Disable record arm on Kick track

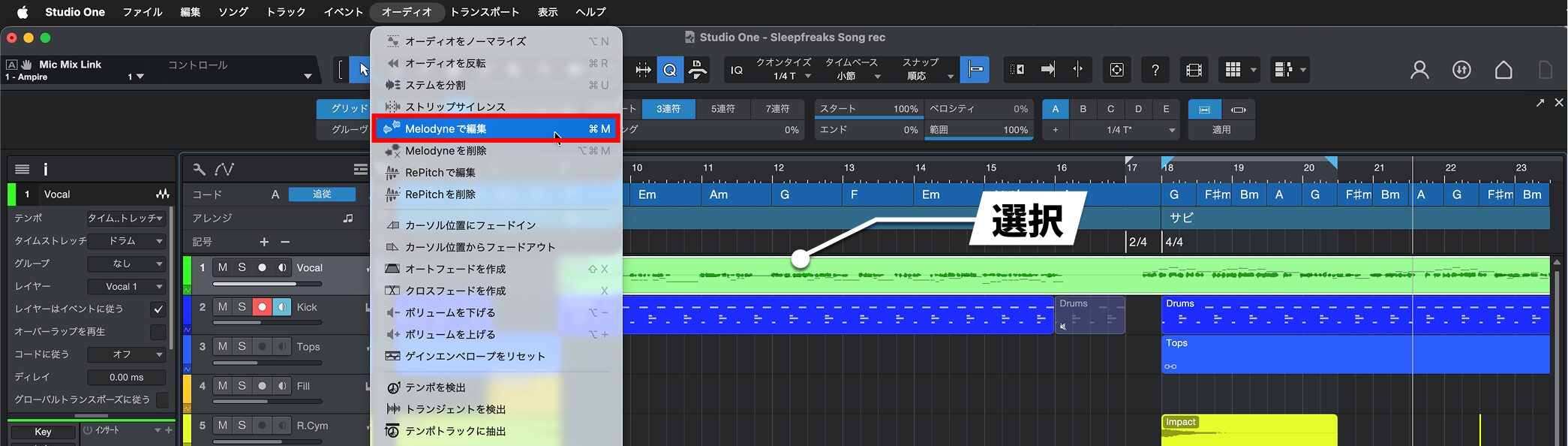262,307
